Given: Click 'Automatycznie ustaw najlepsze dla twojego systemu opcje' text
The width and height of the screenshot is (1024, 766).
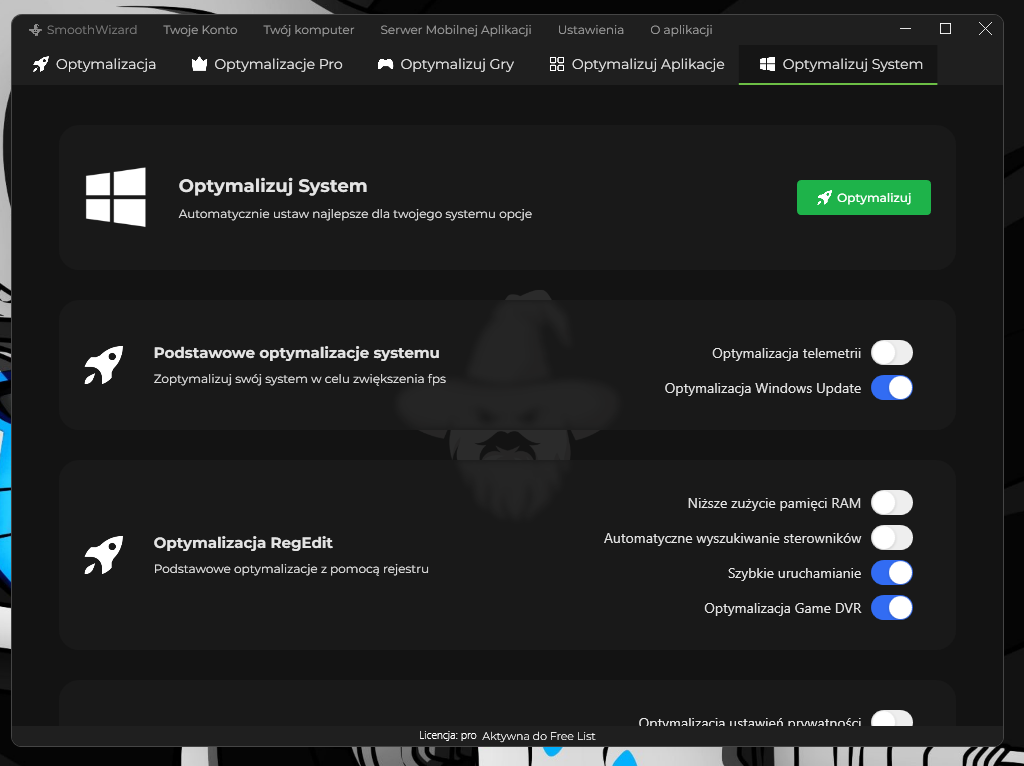Looking at the screenshot, I should [355, 214].
